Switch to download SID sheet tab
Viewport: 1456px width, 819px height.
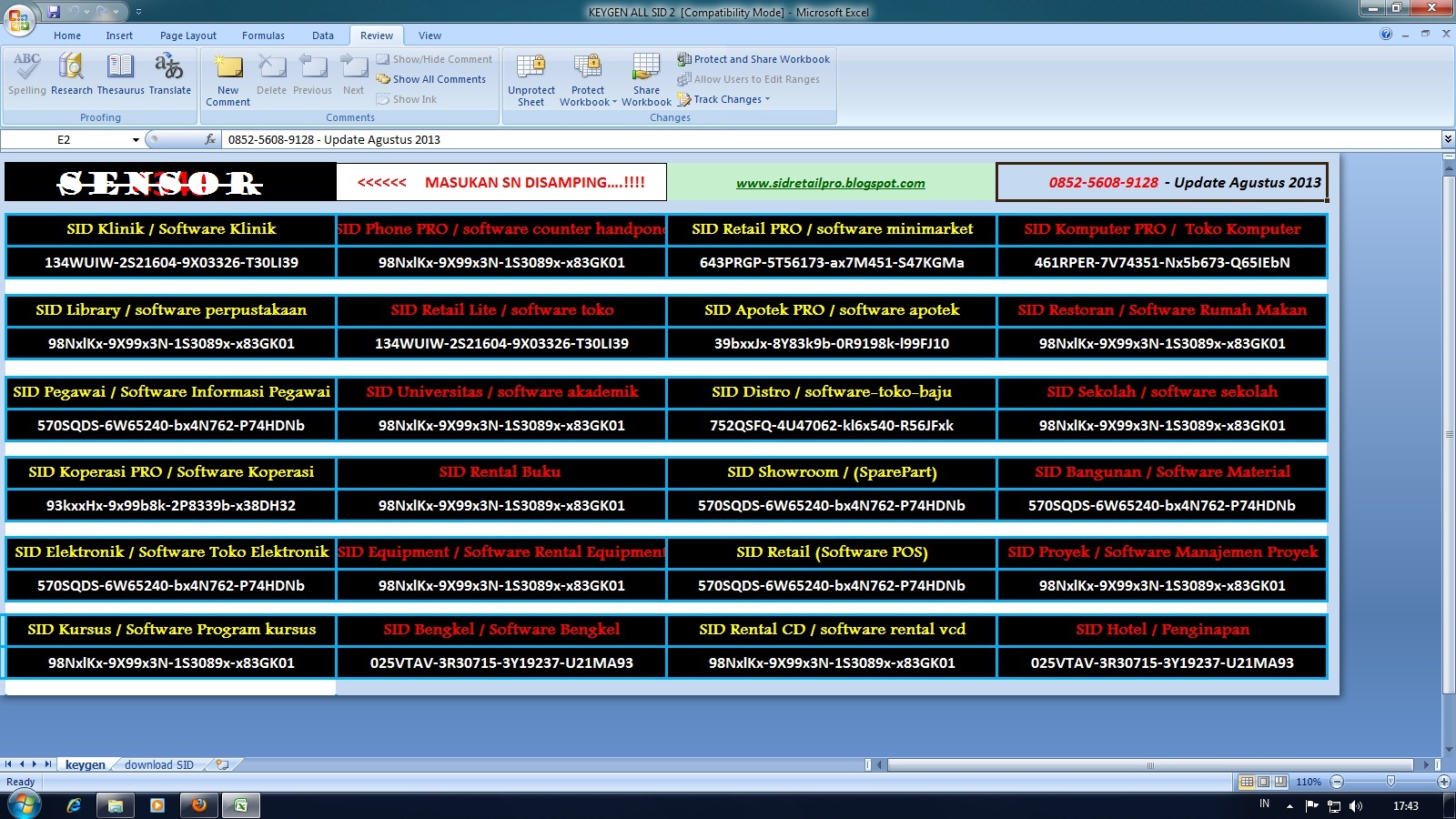coord(159,764)
